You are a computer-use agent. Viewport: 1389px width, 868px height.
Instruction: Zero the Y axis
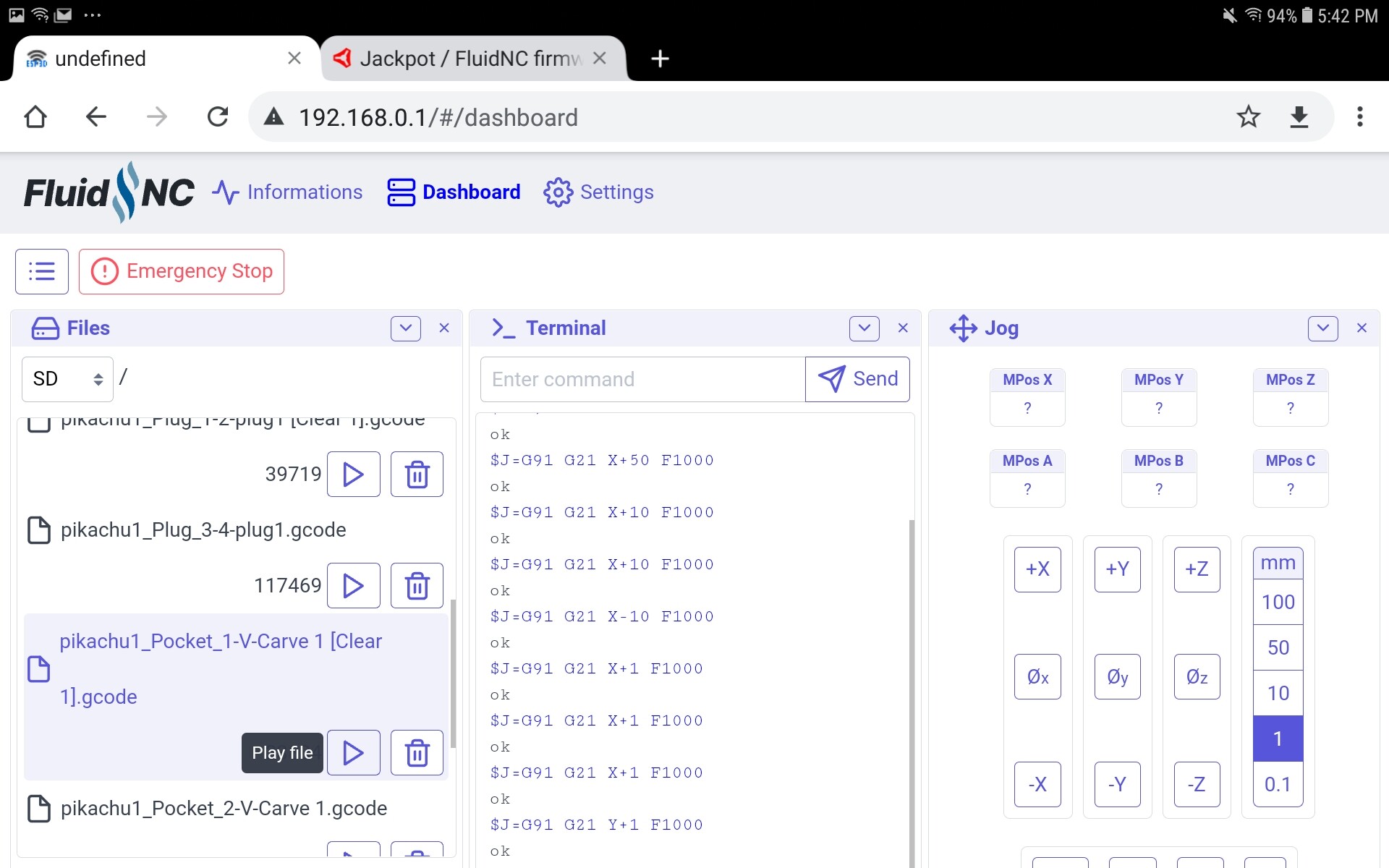tap(1117, 677)
